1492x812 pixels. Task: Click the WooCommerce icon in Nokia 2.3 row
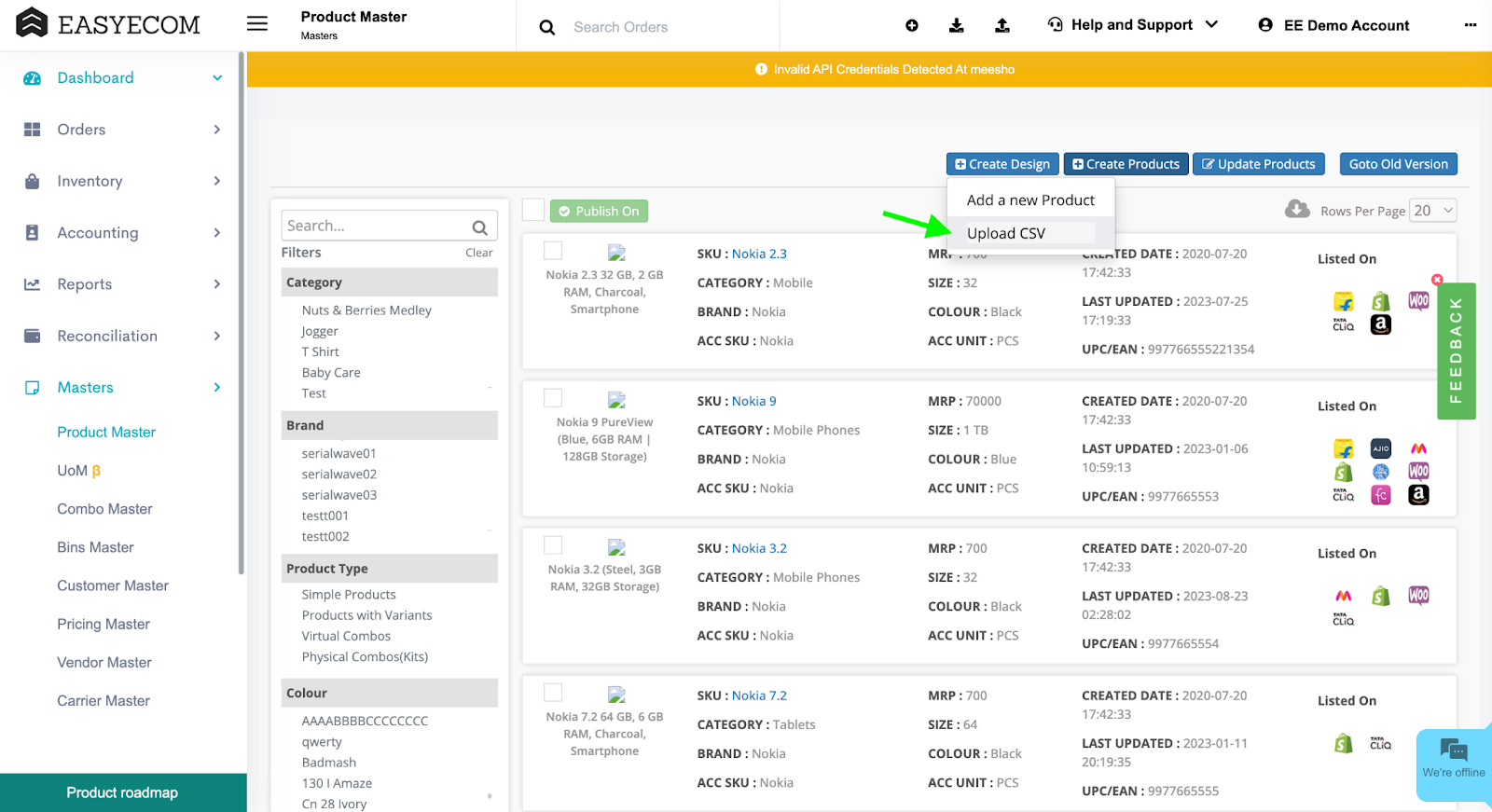coord(1418,300)
